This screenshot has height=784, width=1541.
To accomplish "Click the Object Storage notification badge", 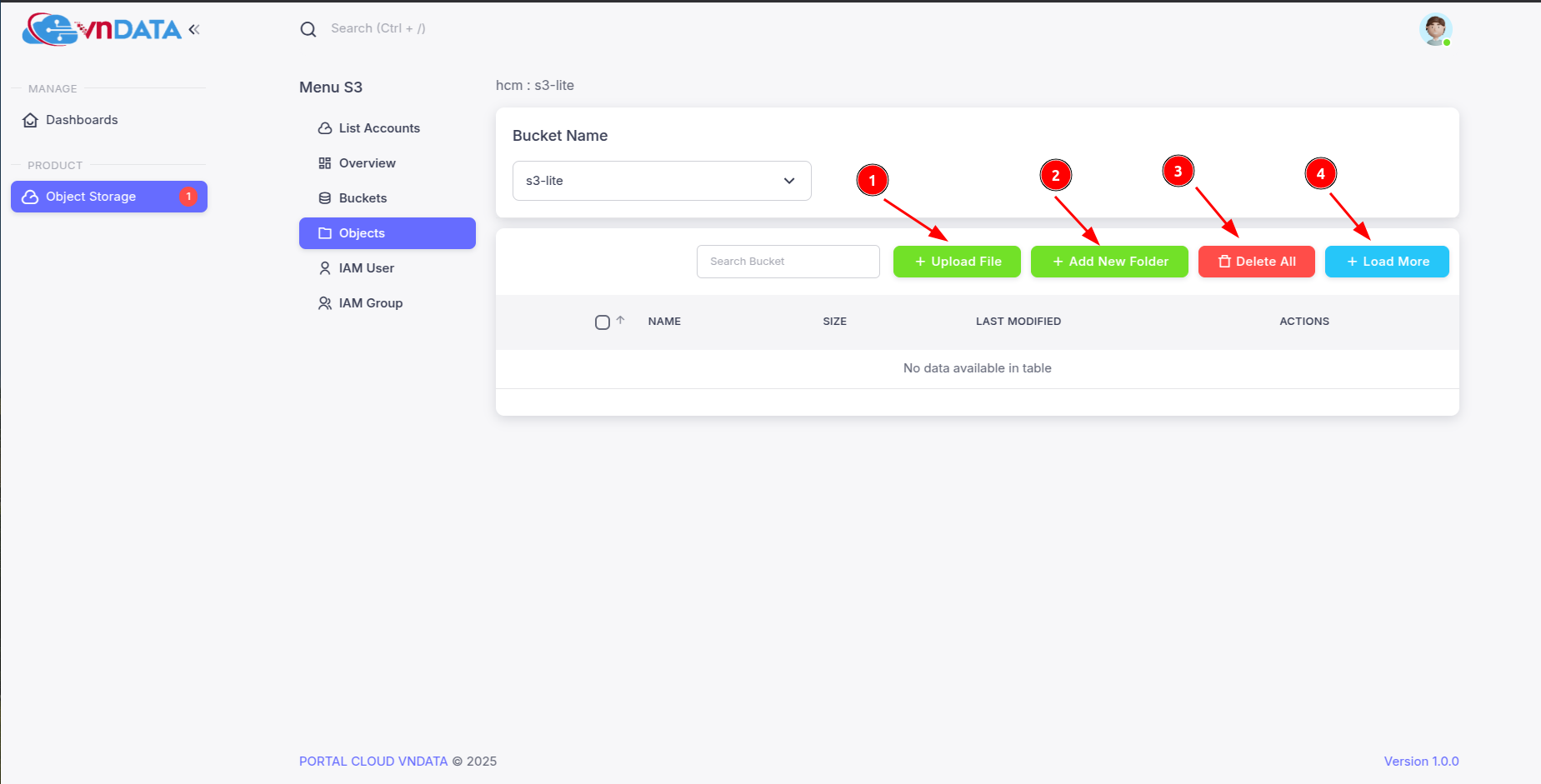I will pos(188,197).
